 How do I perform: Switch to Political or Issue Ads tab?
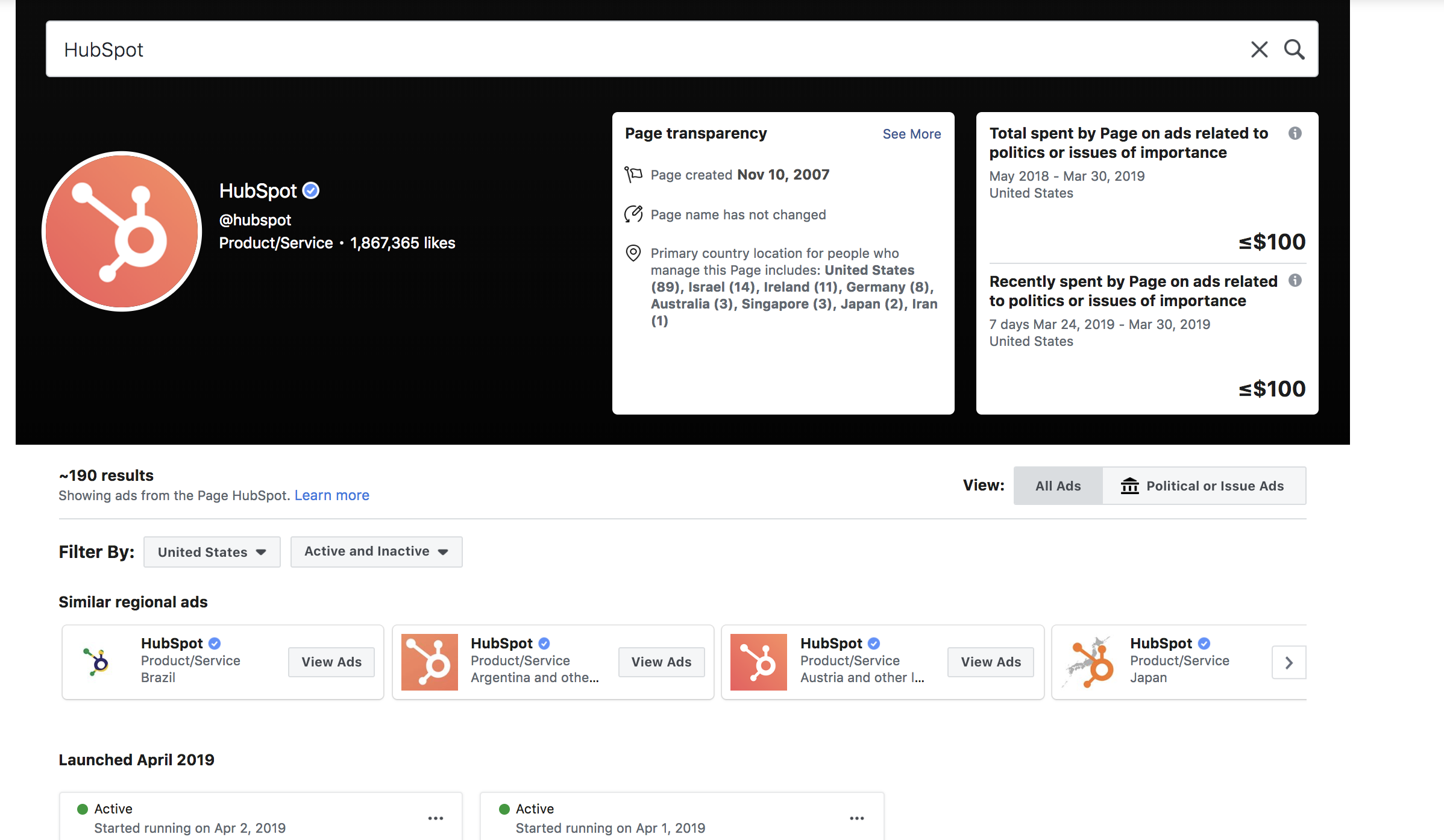click(1204, 486)
